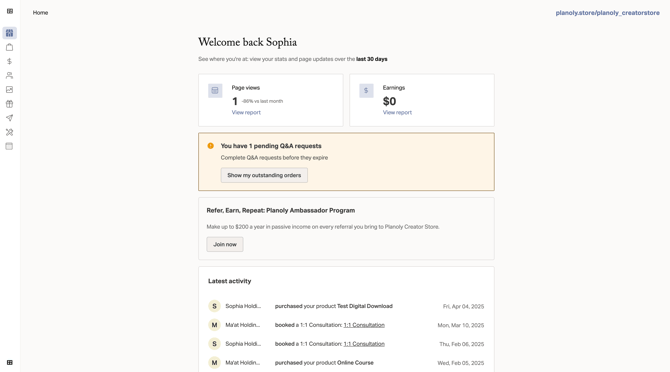670x372 pixels.
Task: Click 'Online Course' product text
Action: (355, 363)
